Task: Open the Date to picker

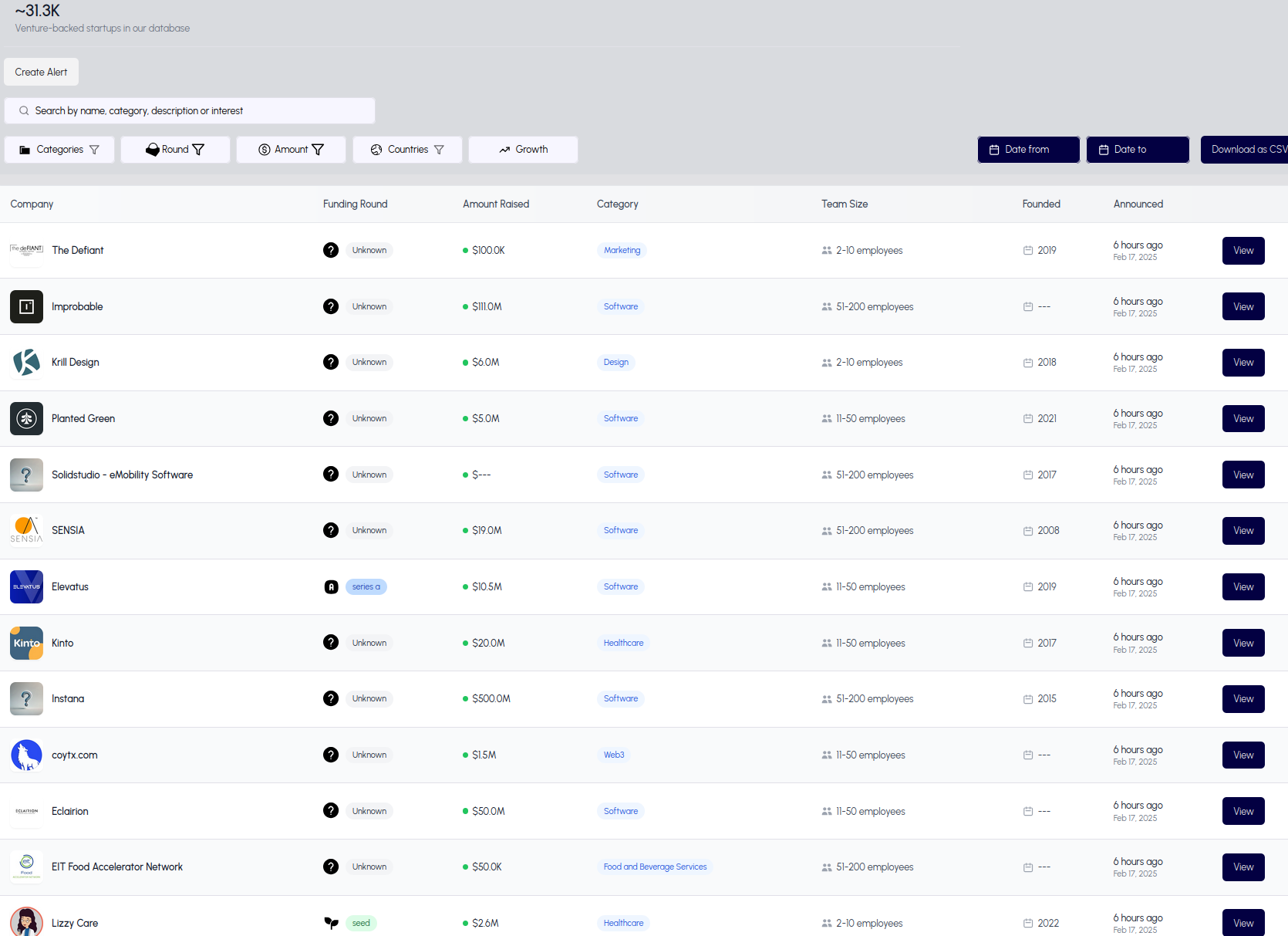Action: tap(1138, 150)
